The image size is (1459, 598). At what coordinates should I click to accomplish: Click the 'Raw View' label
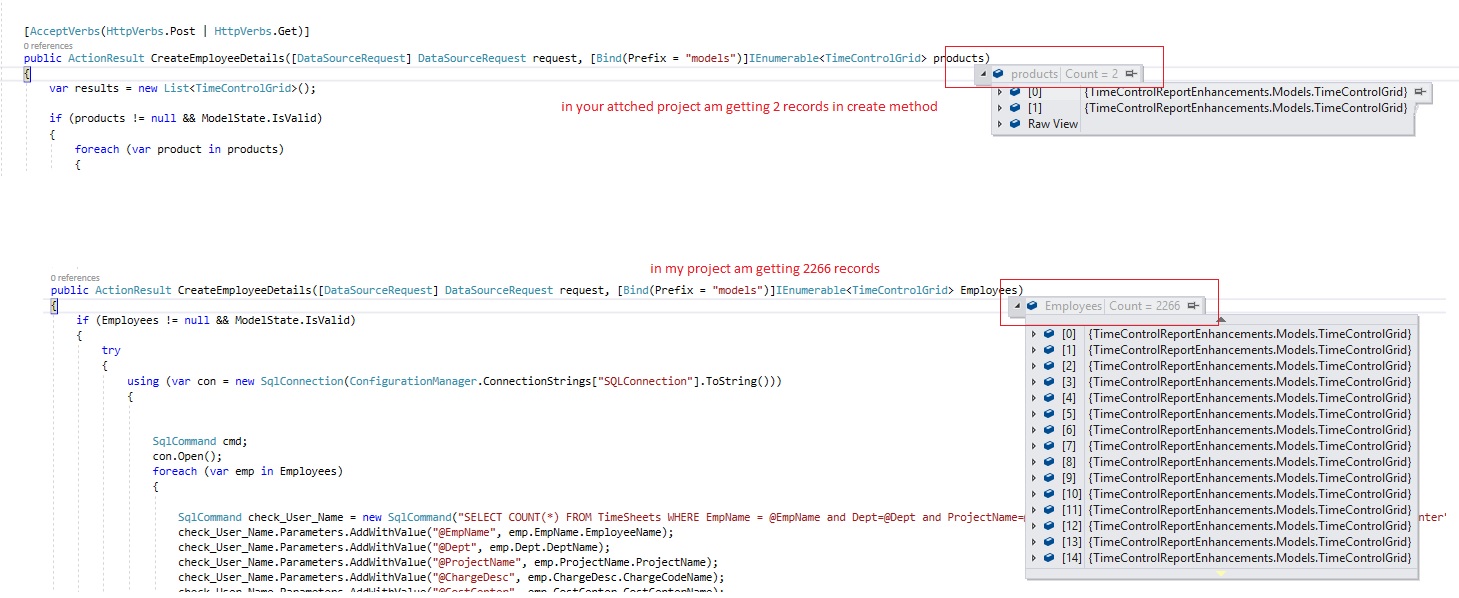[1053, 124]
